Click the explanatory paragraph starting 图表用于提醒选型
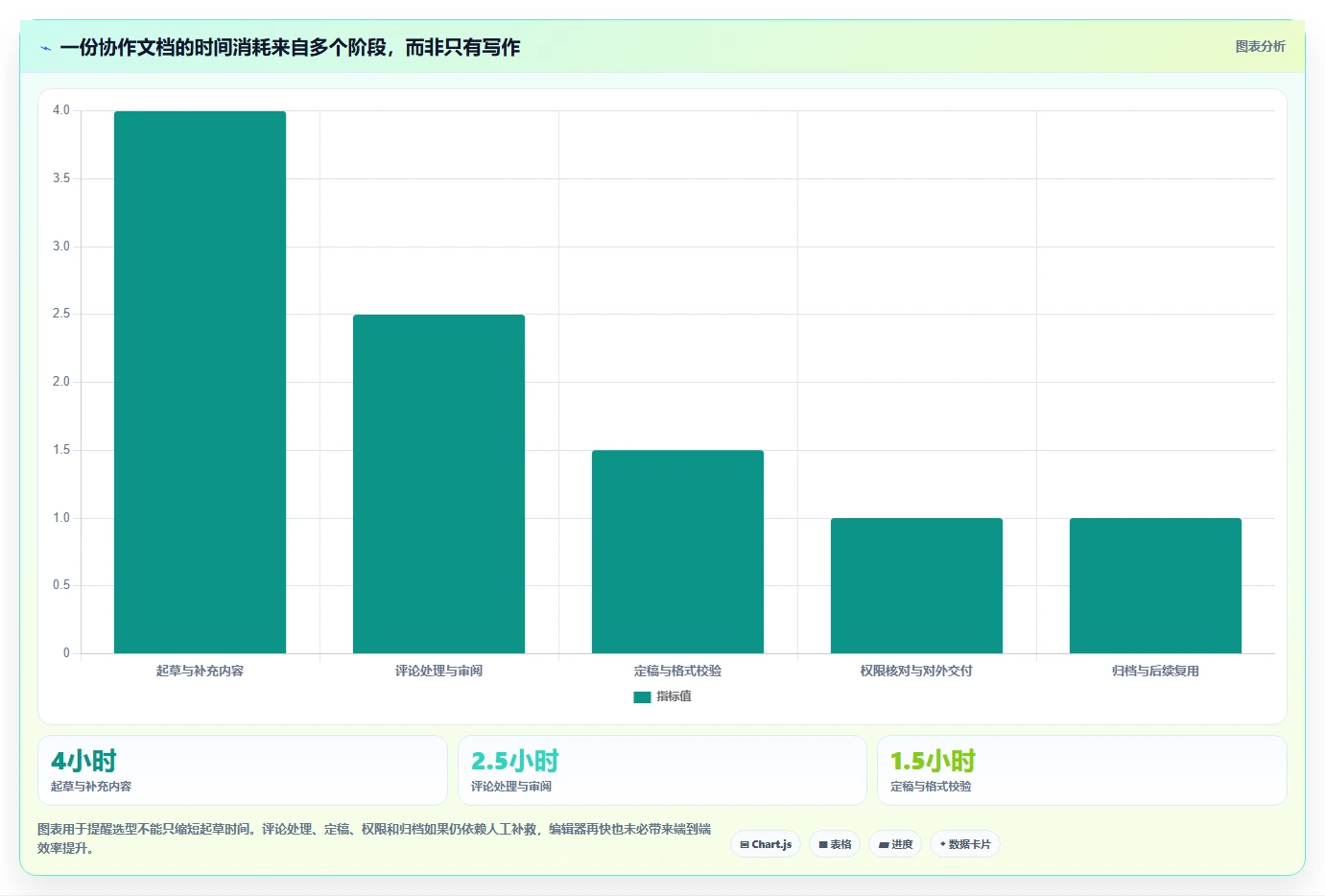This screenshot has height=896, width=1325. 374,838
